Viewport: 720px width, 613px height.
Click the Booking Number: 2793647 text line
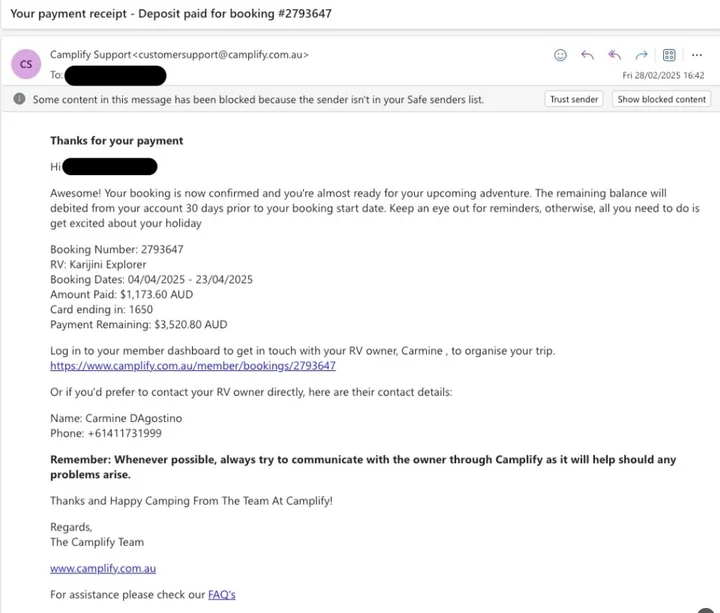click(117, 249)
